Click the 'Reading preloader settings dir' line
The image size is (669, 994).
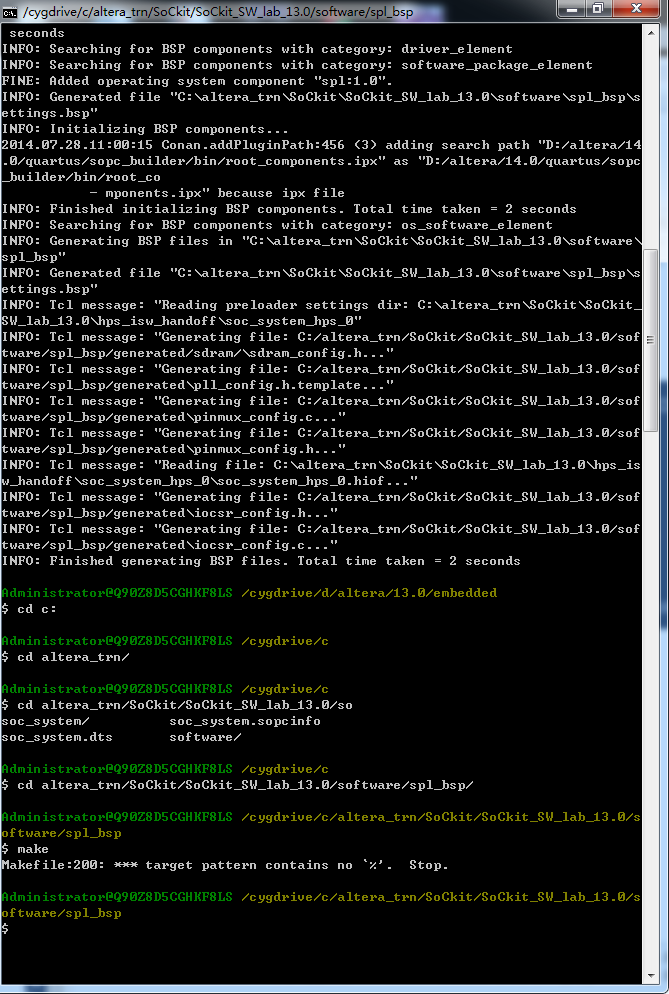pos(321,305)
